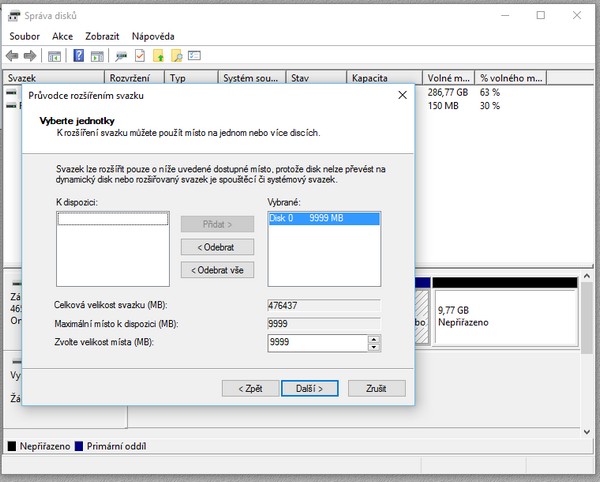Click the < Odebrat vše button

pyautogui.click(x=217, y=269)
